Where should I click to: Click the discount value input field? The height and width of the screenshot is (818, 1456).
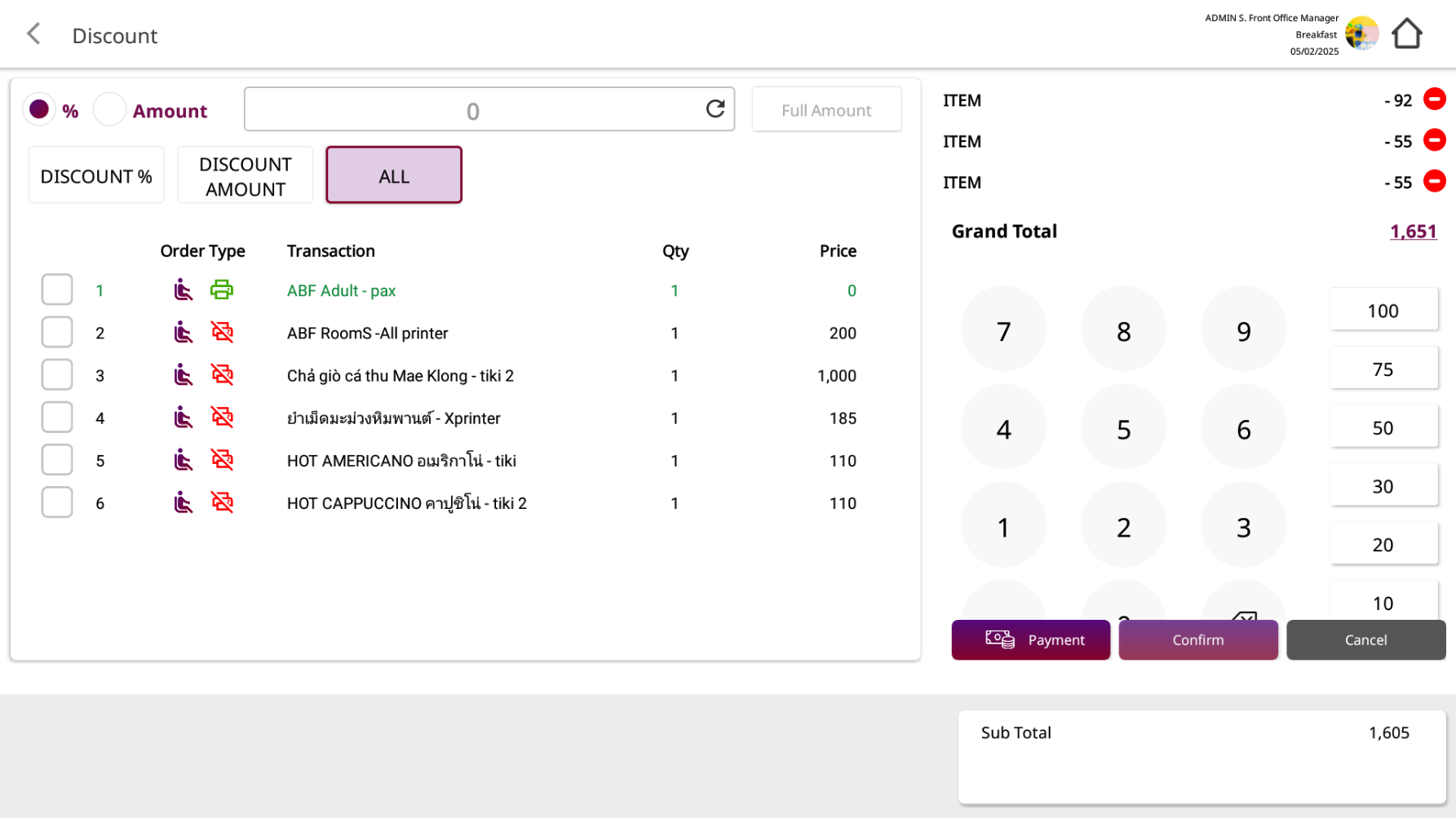click(473, 110)
